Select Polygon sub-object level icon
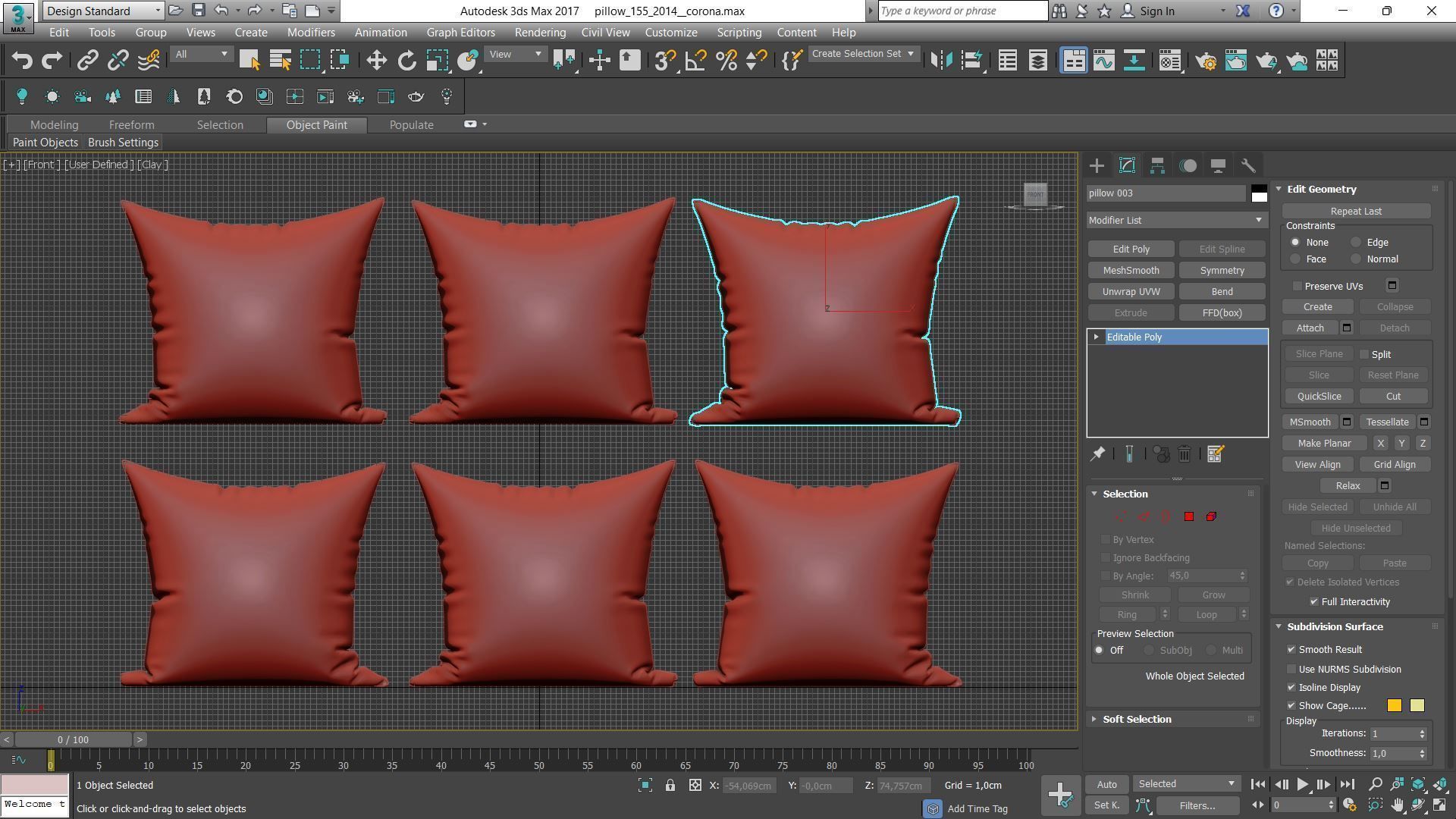The image size is (1456, 819). tap(1188, 516)
